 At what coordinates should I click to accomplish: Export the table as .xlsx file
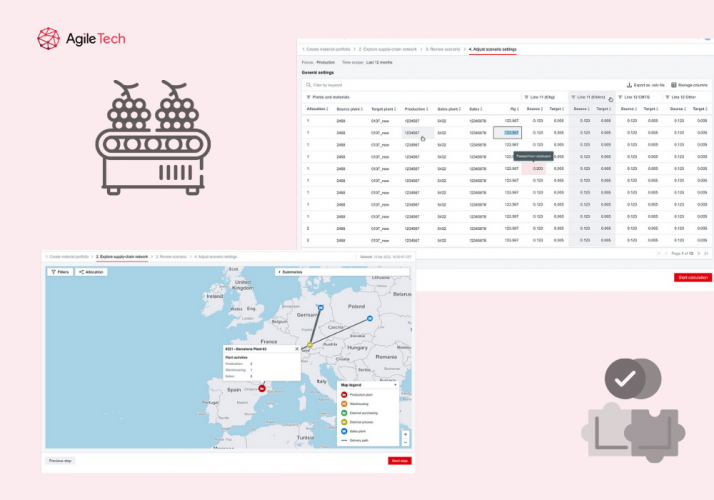pyautogui.click(x=643, y=85)
